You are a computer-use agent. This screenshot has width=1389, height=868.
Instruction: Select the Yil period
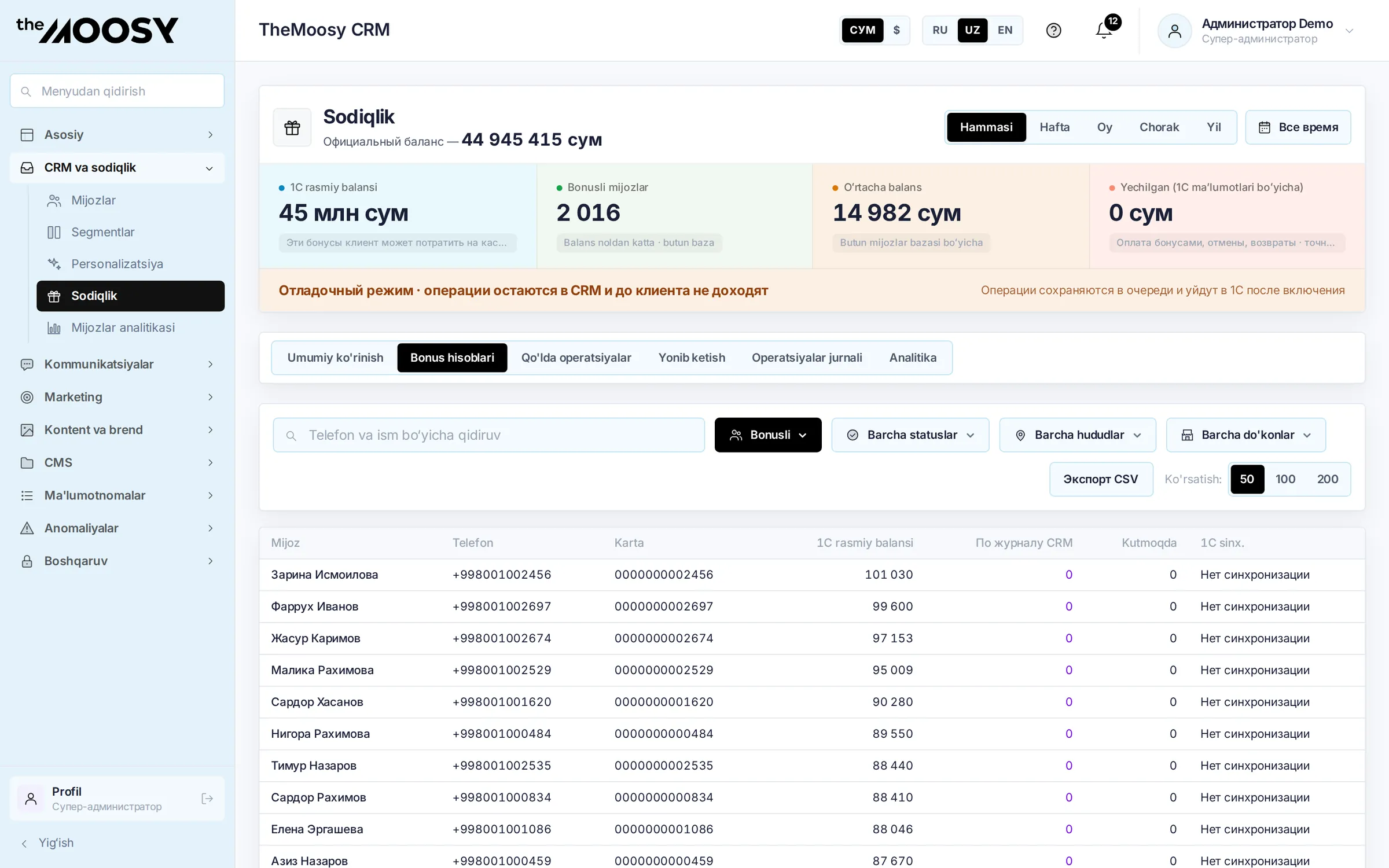[x=1214, y=127]
